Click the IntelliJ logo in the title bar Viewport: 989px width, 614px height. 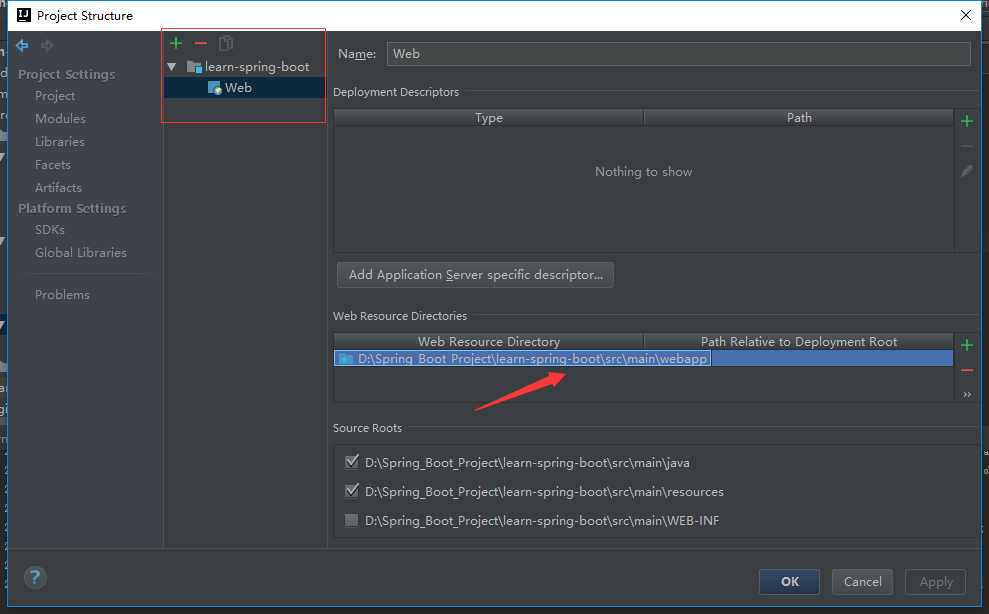pyautogui.click(x=24, y=15)
